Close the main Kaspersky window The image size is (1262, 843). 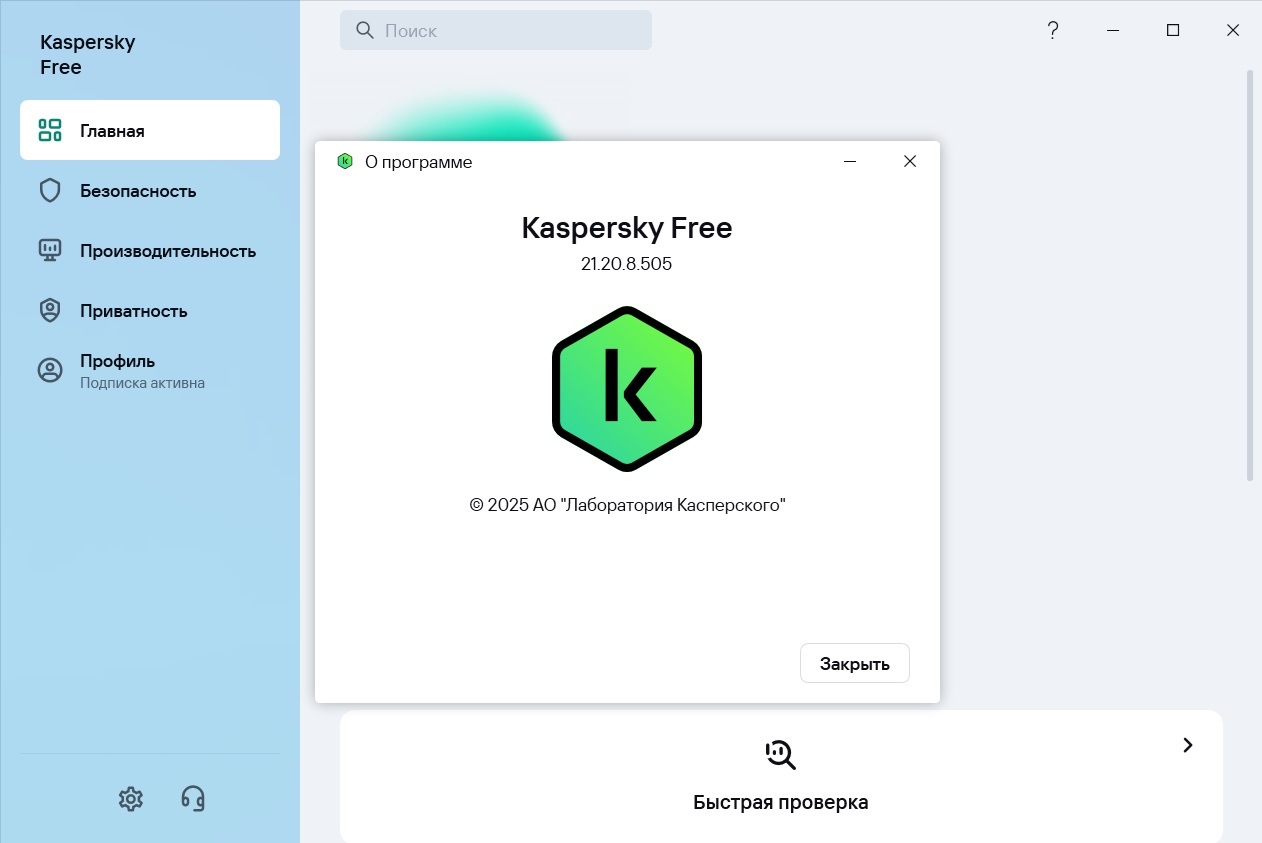[x=1233, y=30]
